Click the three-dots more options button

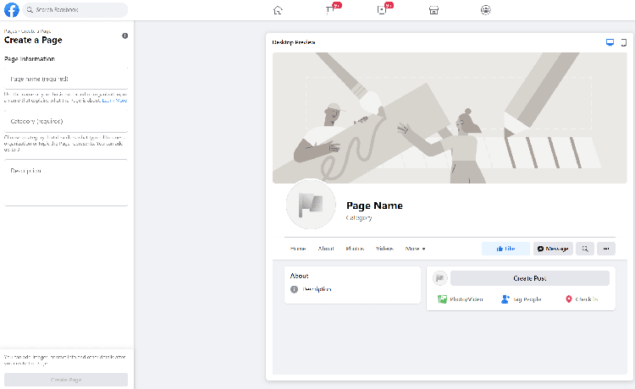[x=606, y=249]
